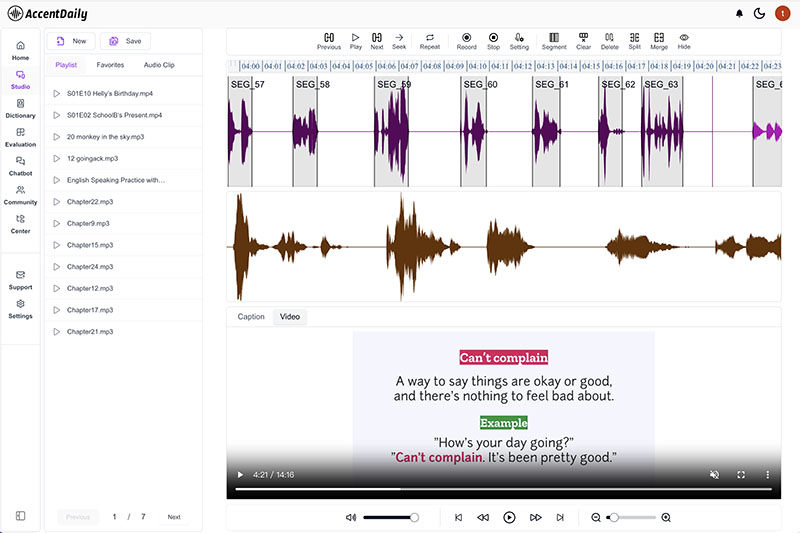Click the Save button
Screen dimensions: 800x533
(x=125, y=41)
